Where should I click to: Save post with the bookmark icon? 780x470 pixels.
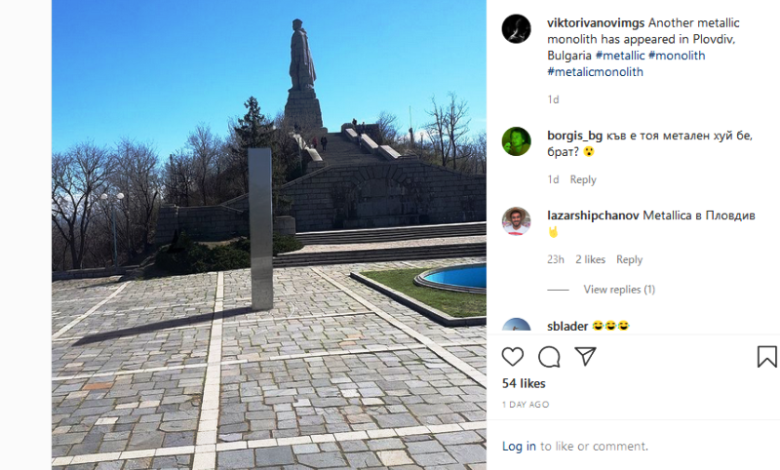click(767, 357)
